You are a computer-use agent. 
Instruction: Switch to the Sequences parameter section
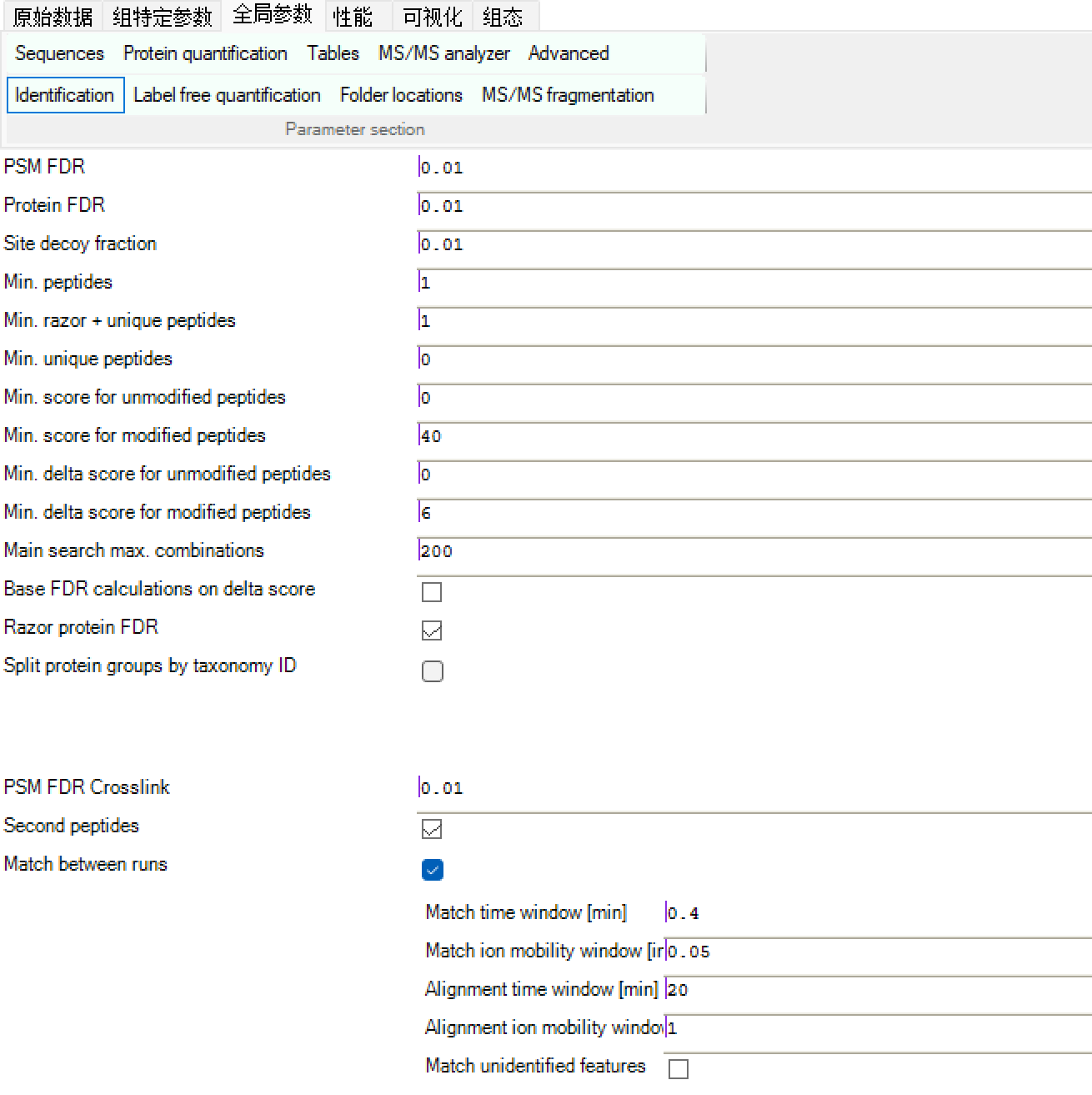(x=59, y=53)
